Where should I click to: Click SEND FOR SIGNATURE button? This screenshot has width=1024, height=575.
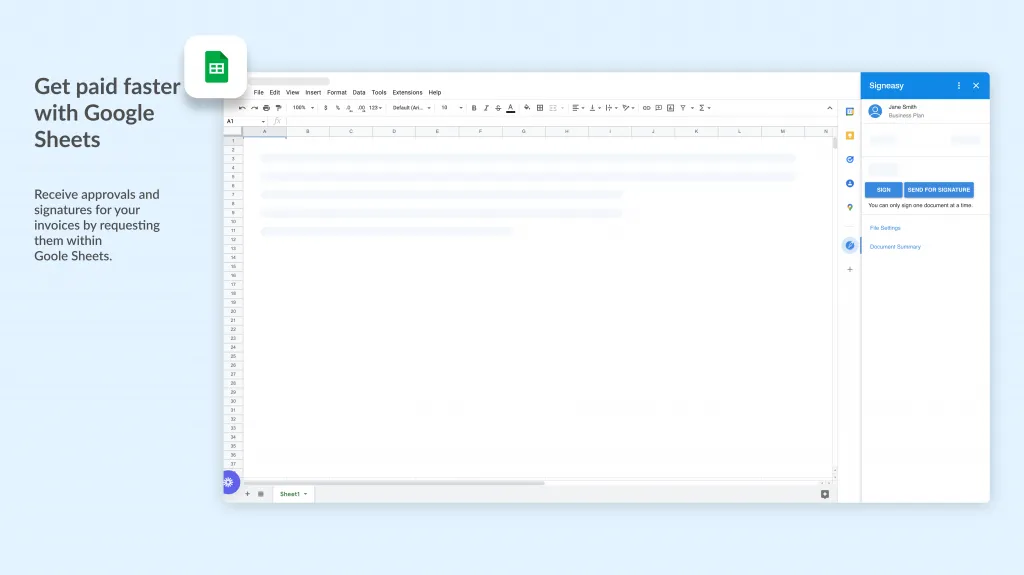[x=938, y=189]
